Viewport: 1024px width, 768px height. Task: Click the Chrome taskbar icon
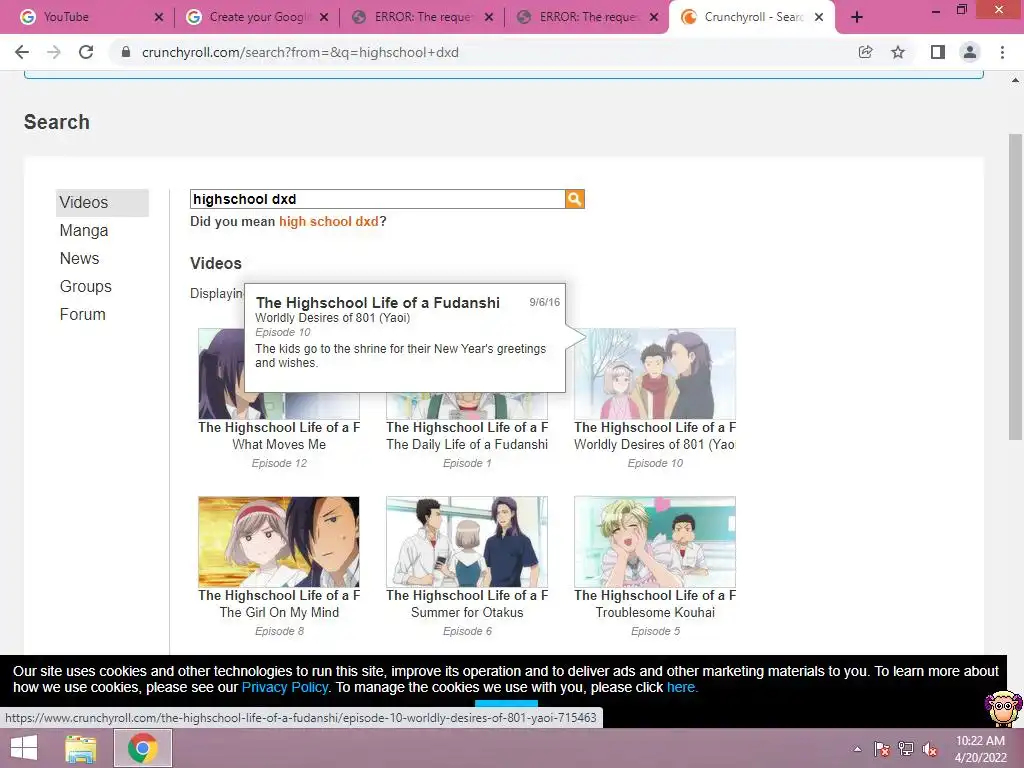pos(142,748)
